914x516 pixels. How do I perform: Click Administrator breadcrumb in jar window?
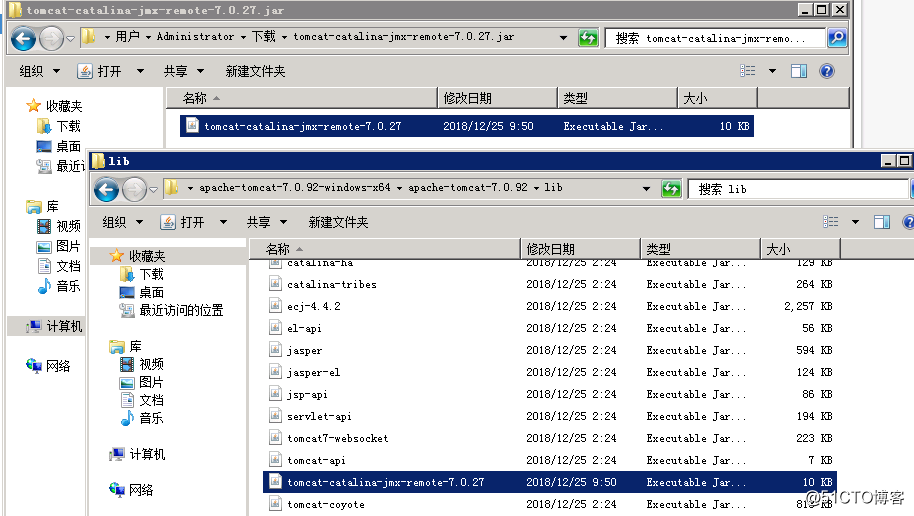point(195,37)
